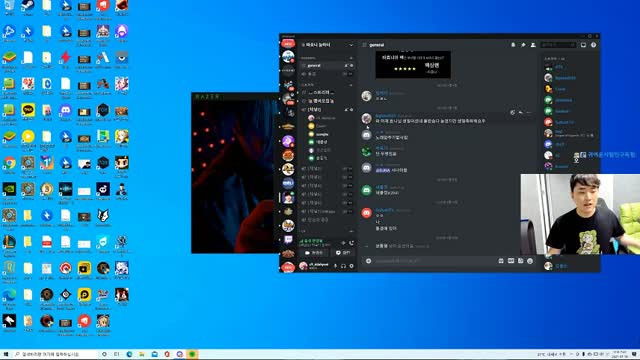Open Cortana circle in the taskbar
The image size is (640, 360).
click(x=104, y=354)
